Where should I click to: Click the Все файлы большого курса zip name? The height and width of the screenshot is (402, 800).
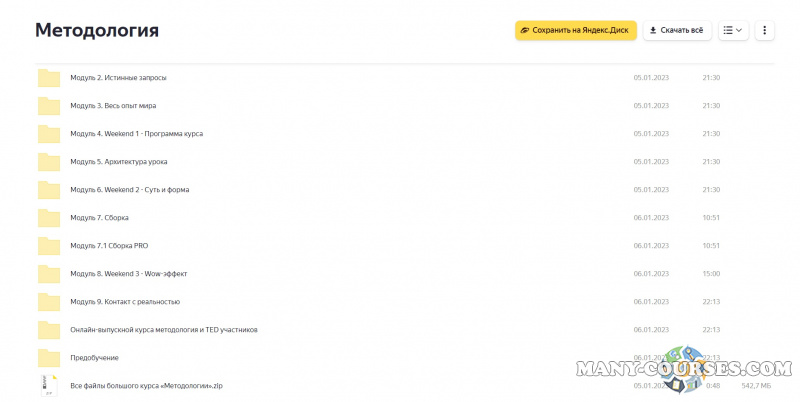(146, 385)
